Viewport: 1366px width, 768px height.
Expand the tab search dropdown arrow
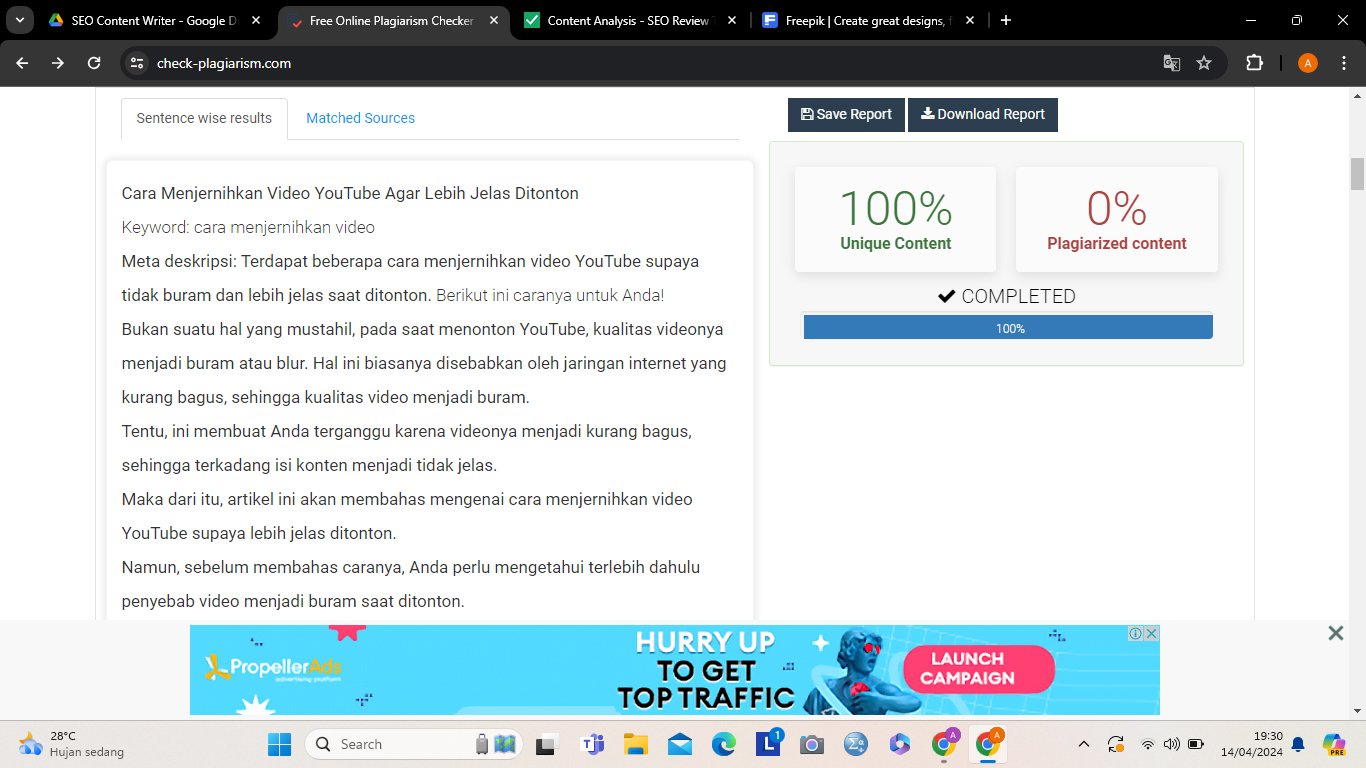[19, 20]
